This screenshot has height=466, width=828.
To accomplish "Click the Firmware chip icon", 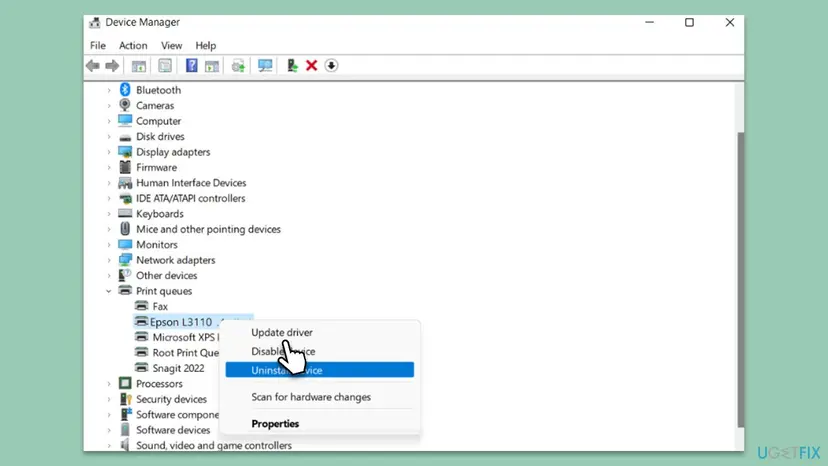I will pyautogui.click(x=125, y=167).
